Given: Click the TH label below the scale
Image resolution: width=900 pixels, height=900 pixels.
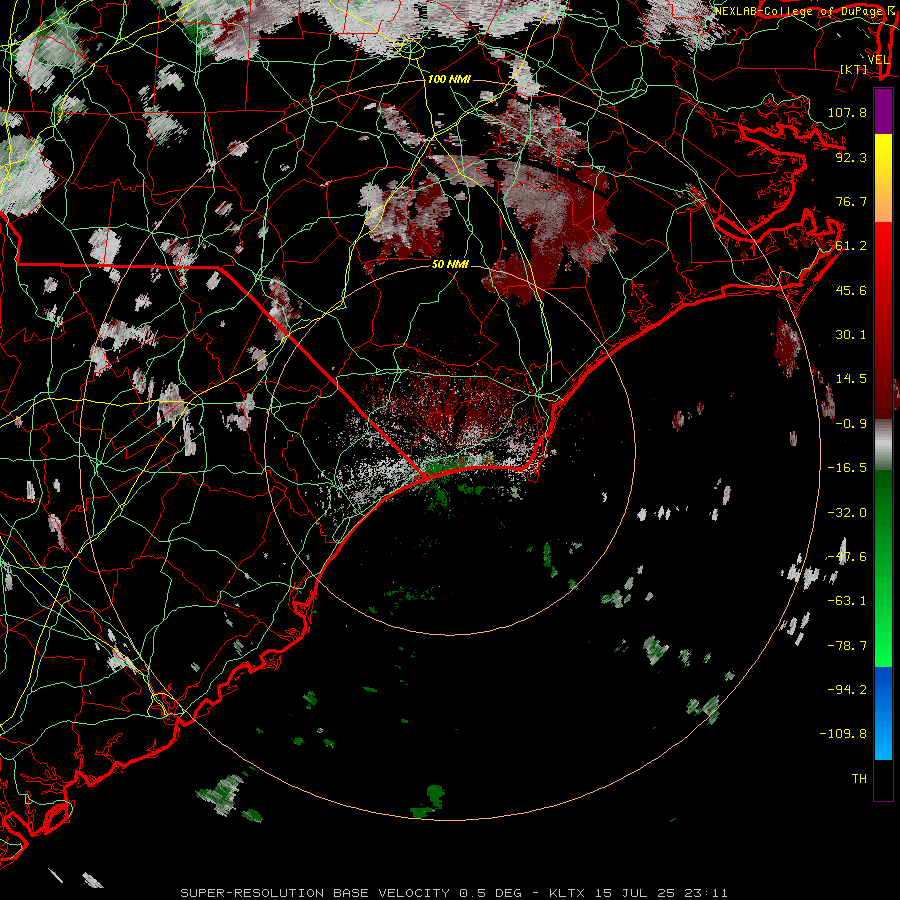Looking at the screenshot, I should [859, 778].
